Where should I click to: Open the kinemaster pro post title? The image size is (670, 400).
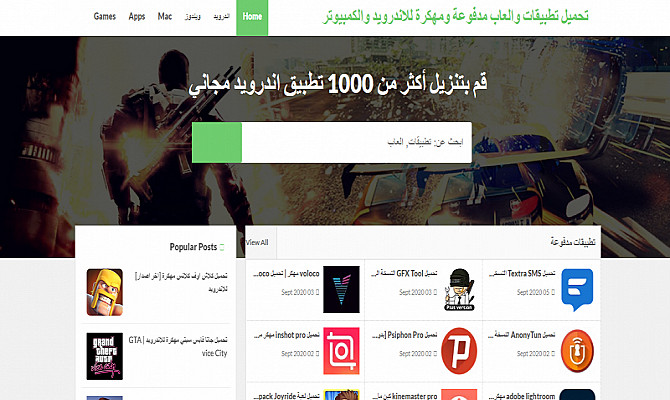click(404, 396)
